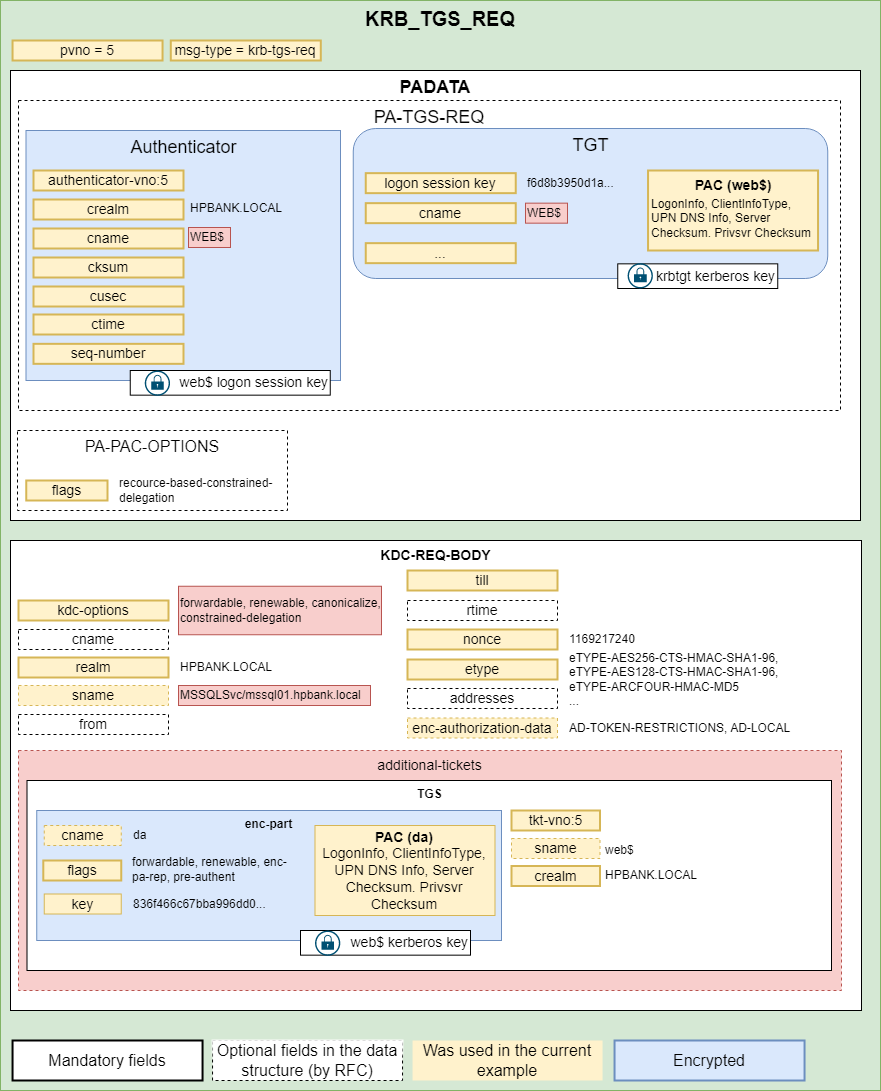Select the pvno = 5 field
881x1091 pixels.
87,50
